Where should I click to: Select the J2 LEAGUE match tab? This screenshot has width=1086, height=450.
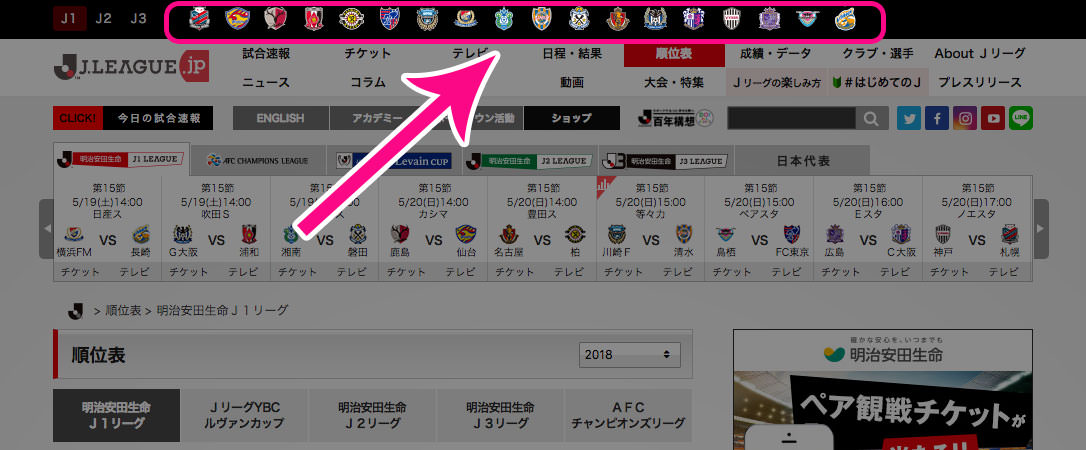pos(529,161)
